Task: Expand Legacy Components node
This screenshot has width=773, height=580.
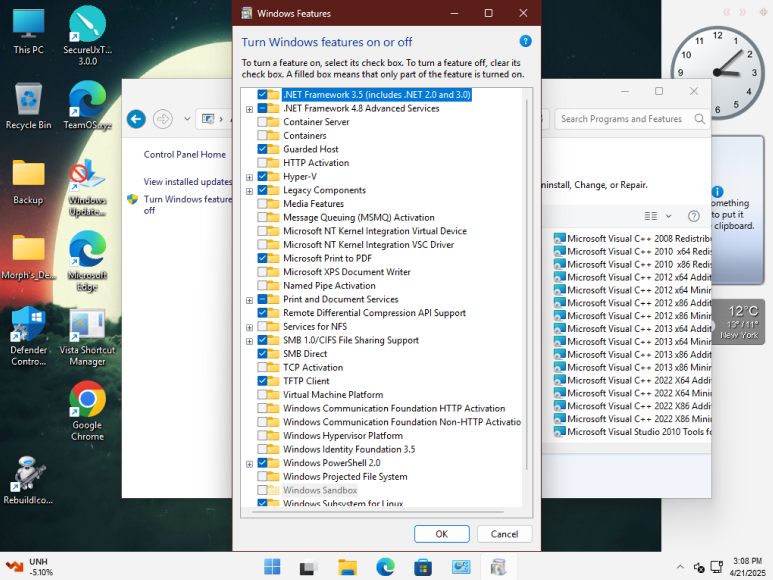Action: click(x=249, y=191)
